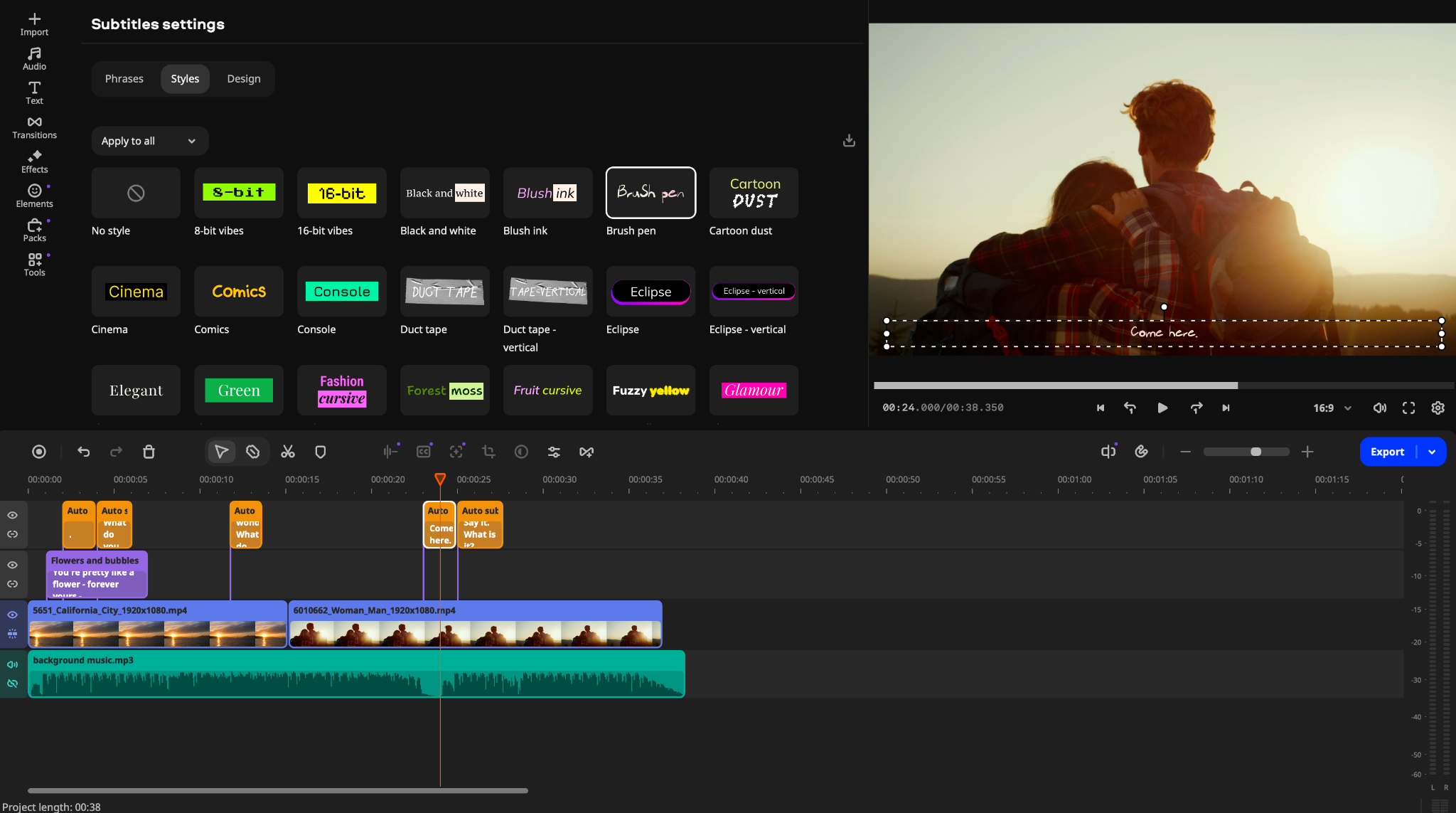Image resolution: width=1456 pixels, height=813 pixels.
Task: Expand the Apply to all dropdown
Action: click(x=149, y=141)
